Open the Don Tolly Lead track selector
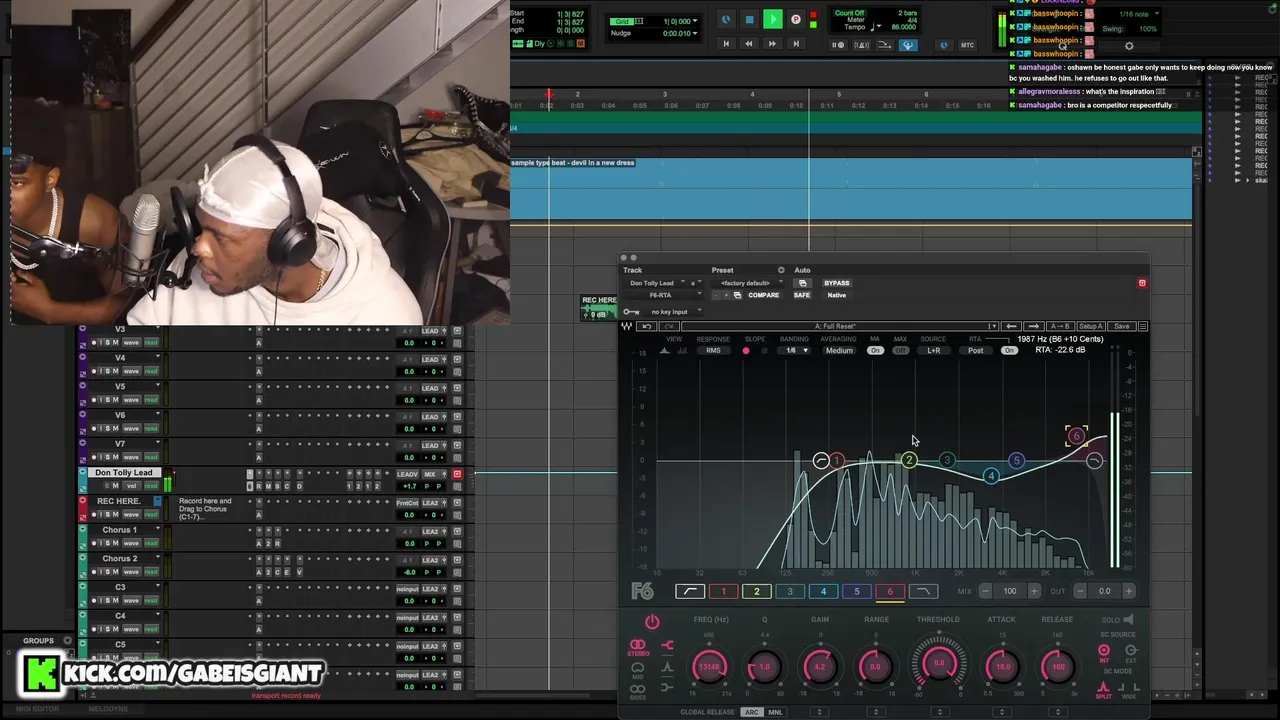This screenshot has width=1280, height=720. [656, 283]
